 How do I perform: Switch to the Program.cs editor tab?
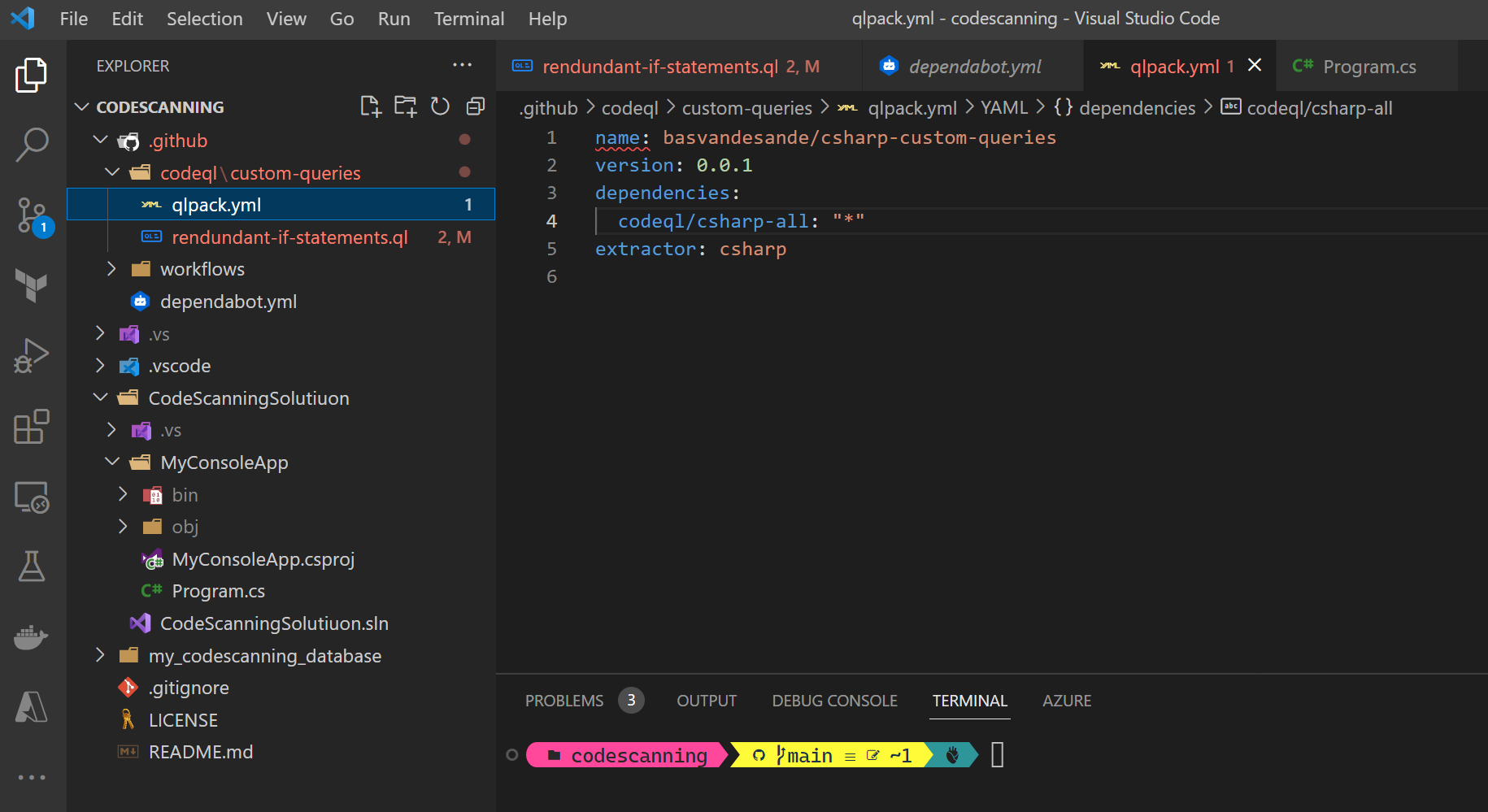(1368, 67)
